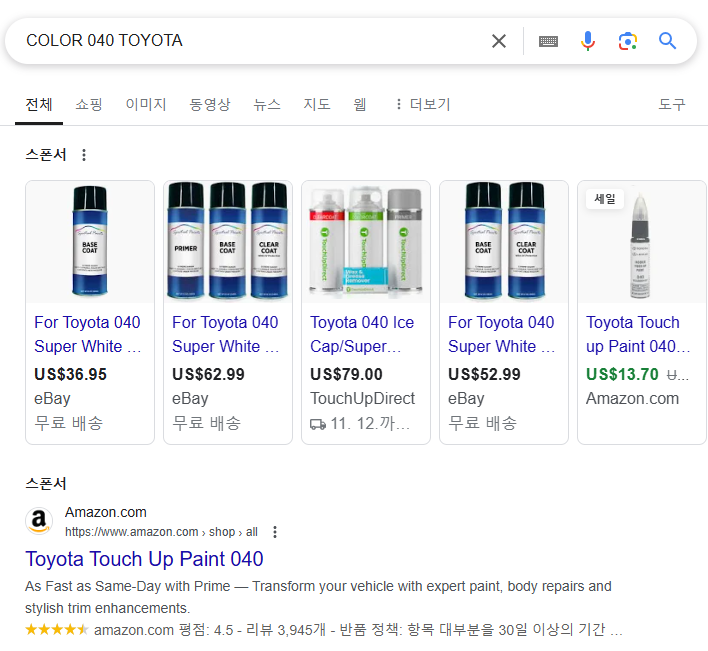Search by image using the Lens icon
The width and height of the screenshot is (708, 651).
(x=628, y=41)
